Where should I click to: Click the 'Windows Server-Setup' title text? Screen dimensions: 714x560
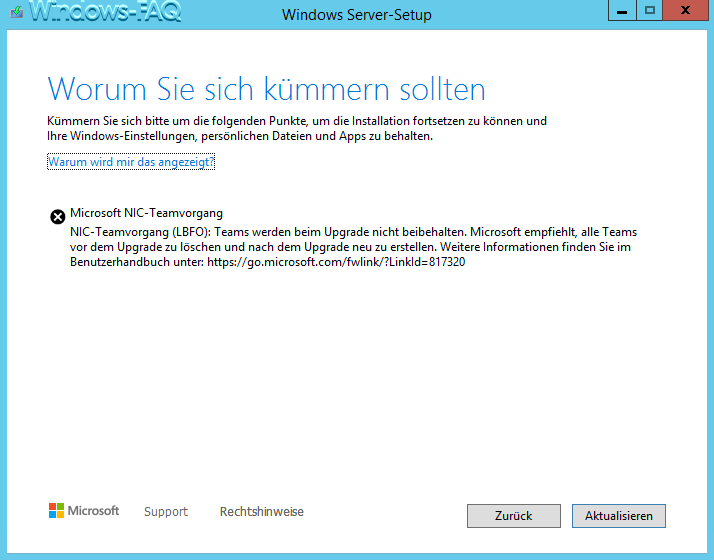[x=357, y=15]
